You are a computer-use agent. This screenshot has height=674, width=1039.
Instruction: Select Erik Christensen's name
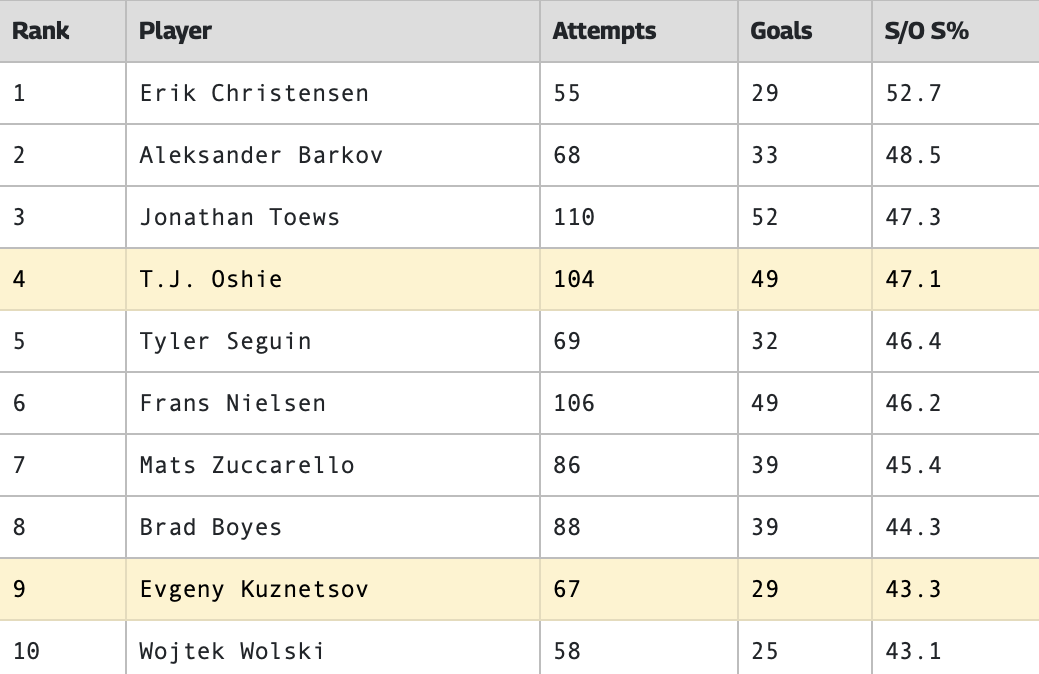tap(254, 93)
